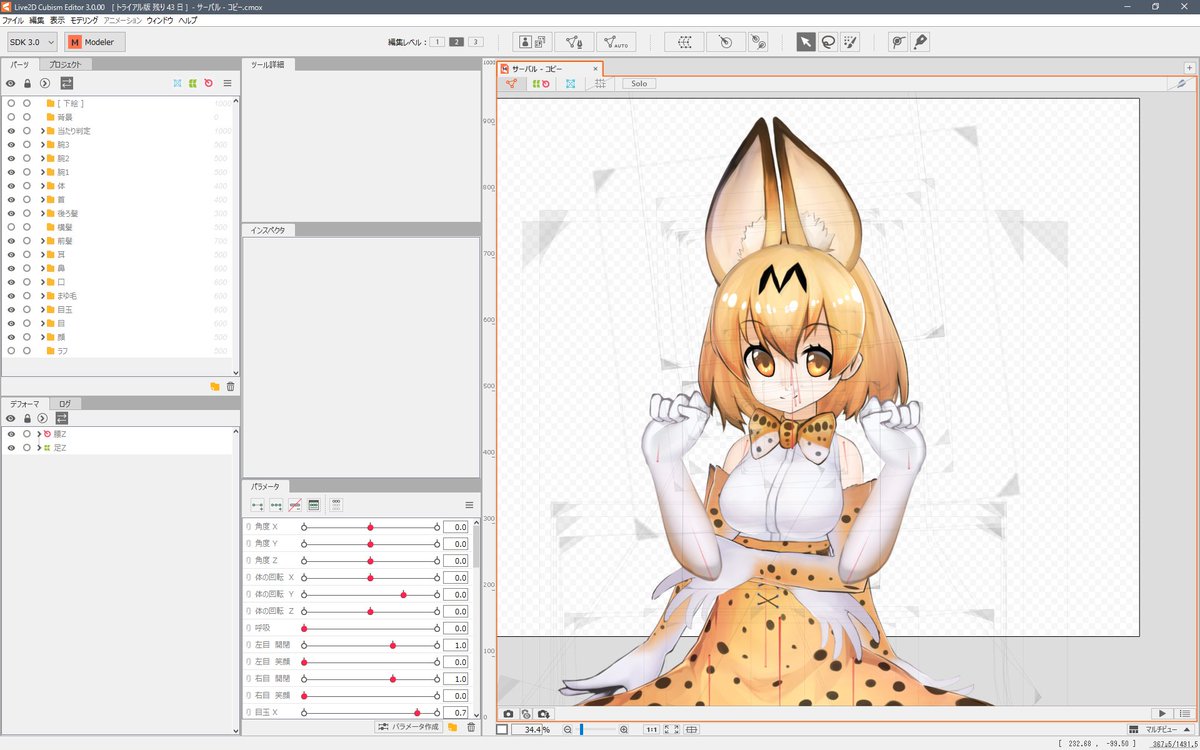Expand the 目玉 folder

pyautogui.click(x=42, y=310)
